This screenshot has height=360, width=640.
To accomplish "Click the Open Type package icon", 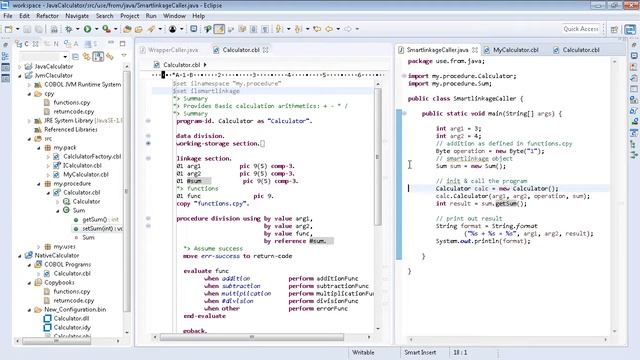I will tap(127, 29).
